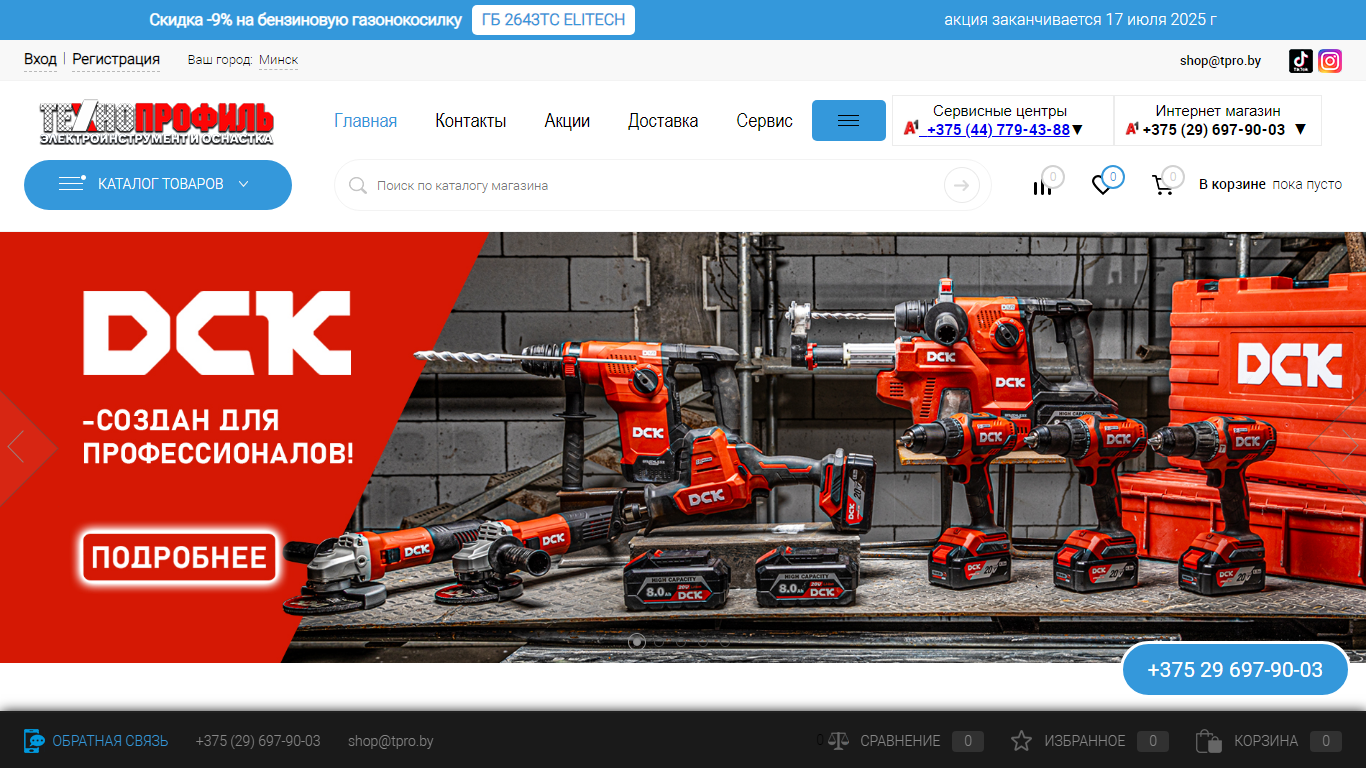The image size is (1366, 768).
Task: Call +375 (44) 779-43-88 service number
Action: tap(998, 129)
